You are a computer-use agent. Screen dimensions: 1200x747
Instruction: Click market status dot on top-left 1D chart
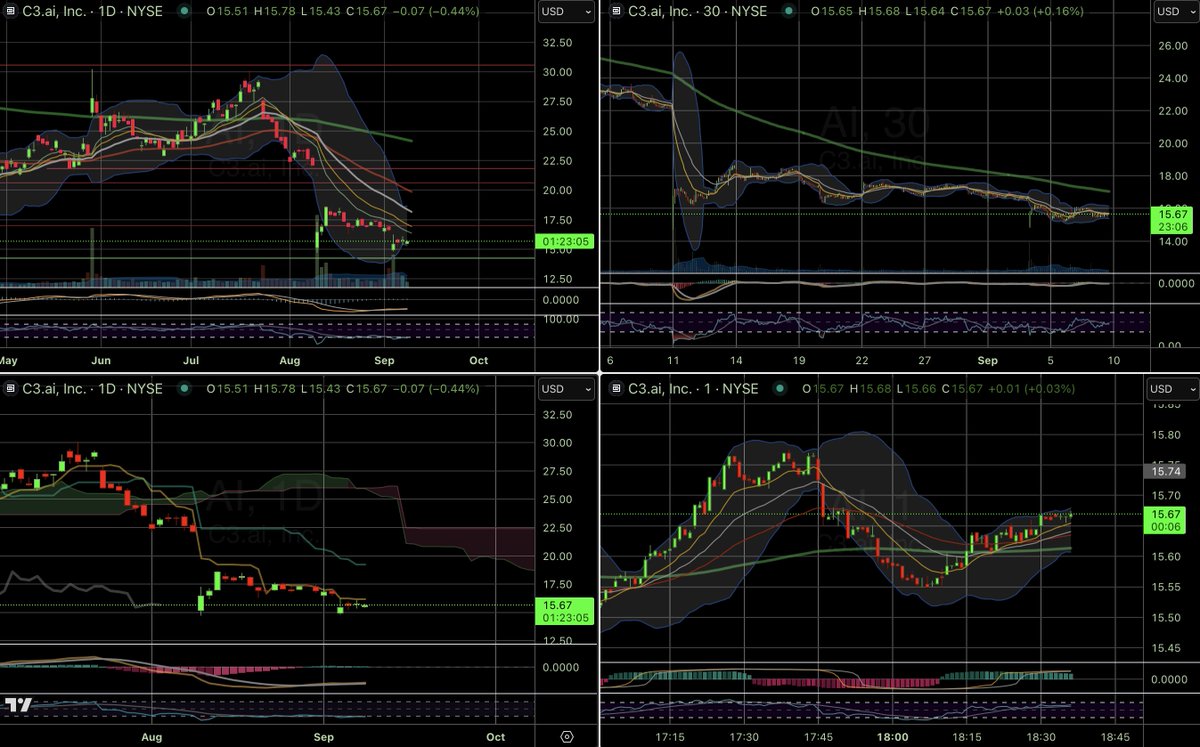click(183, 12)
